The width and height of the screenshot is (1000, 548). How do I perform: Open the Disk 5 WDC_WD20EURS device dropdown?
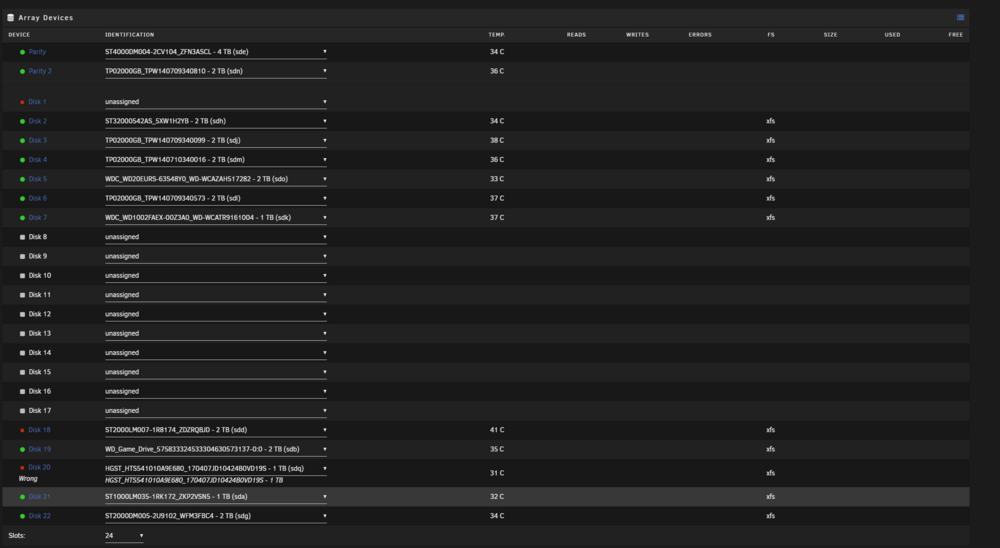click(216, 179)
